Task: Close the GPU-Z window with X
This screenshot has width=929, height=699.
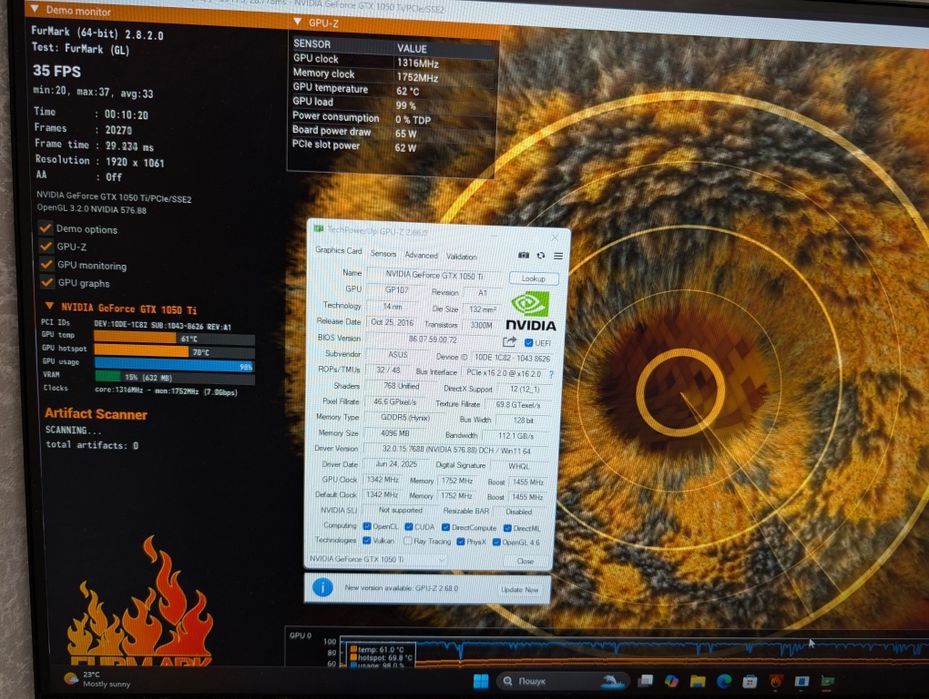Action: (555, 237)
